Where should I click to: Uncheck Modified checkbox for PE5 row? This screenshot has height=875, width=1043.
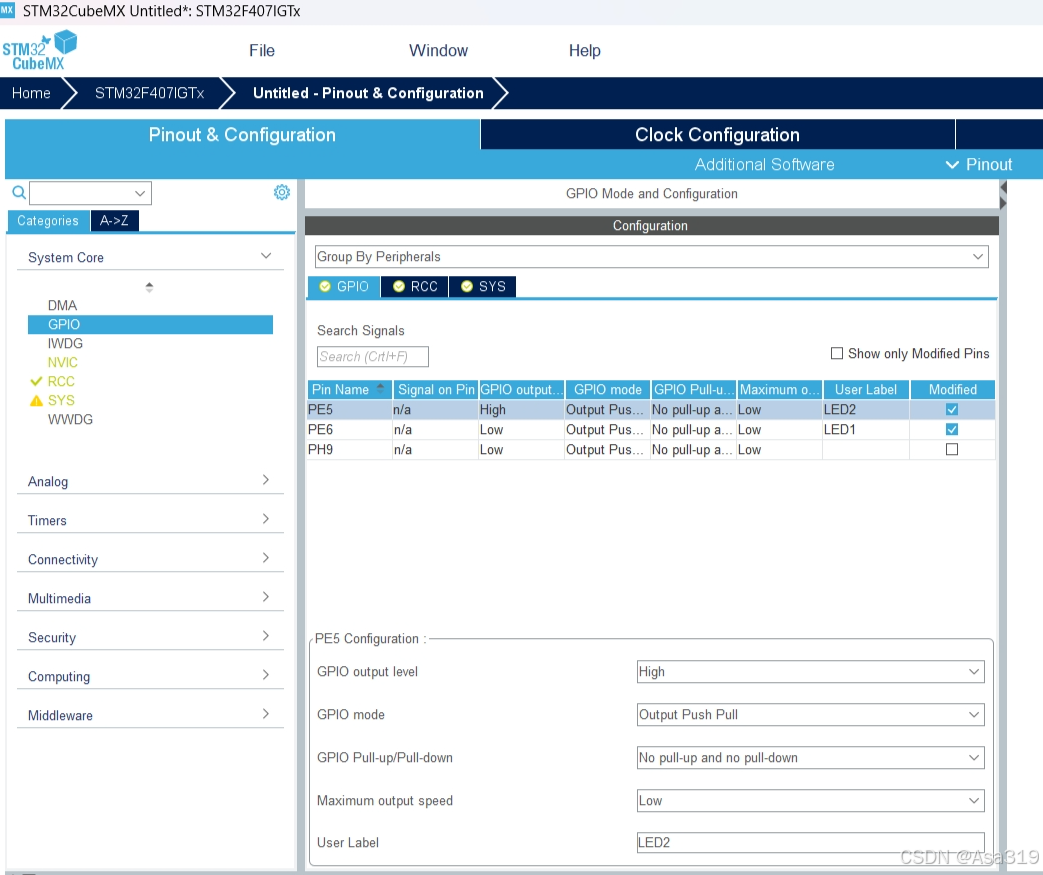click(952, 409)
